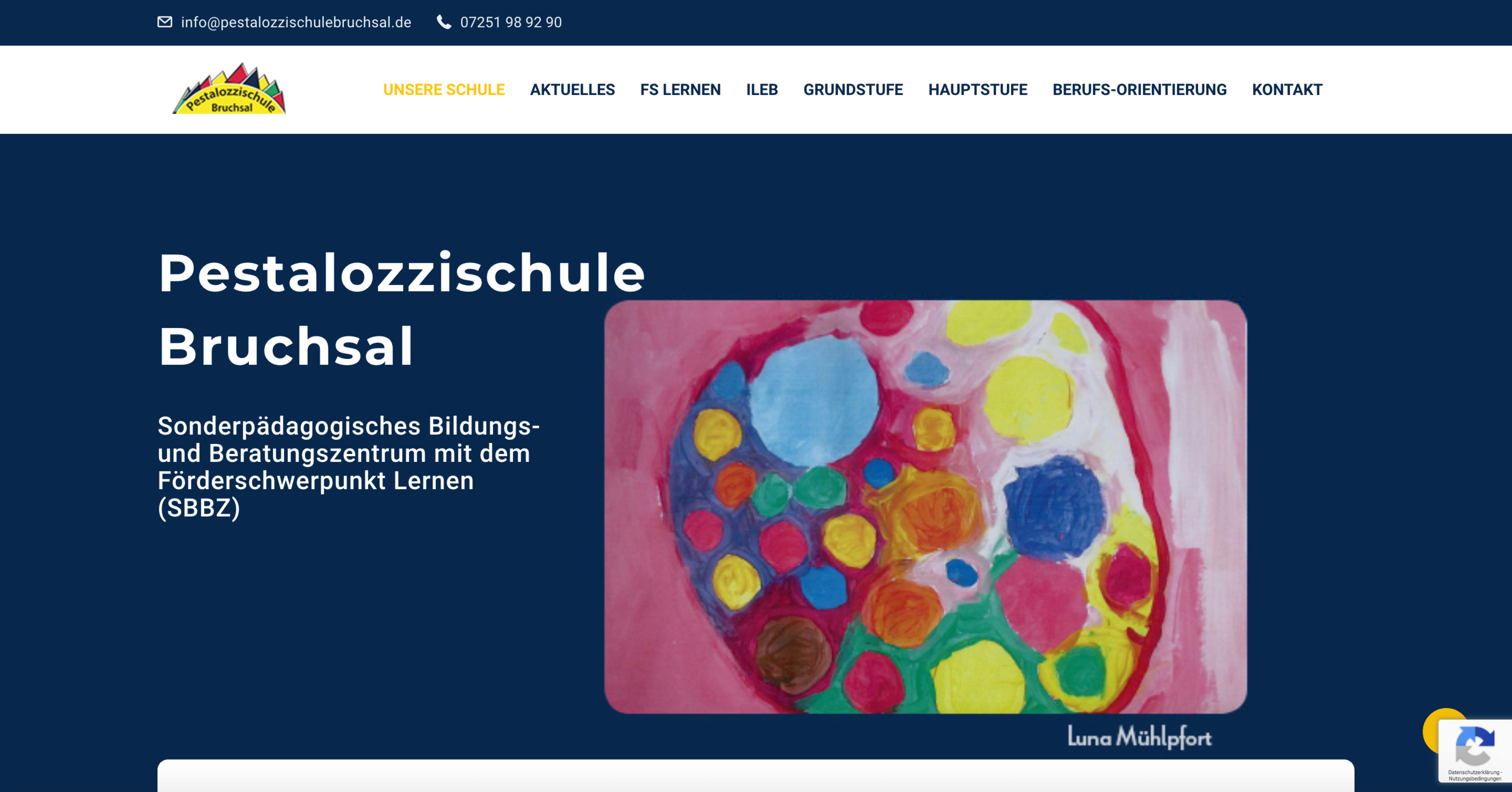
Task: Click the Pestalozzischule Bruchsal main heading
Action: coord(401,309)
